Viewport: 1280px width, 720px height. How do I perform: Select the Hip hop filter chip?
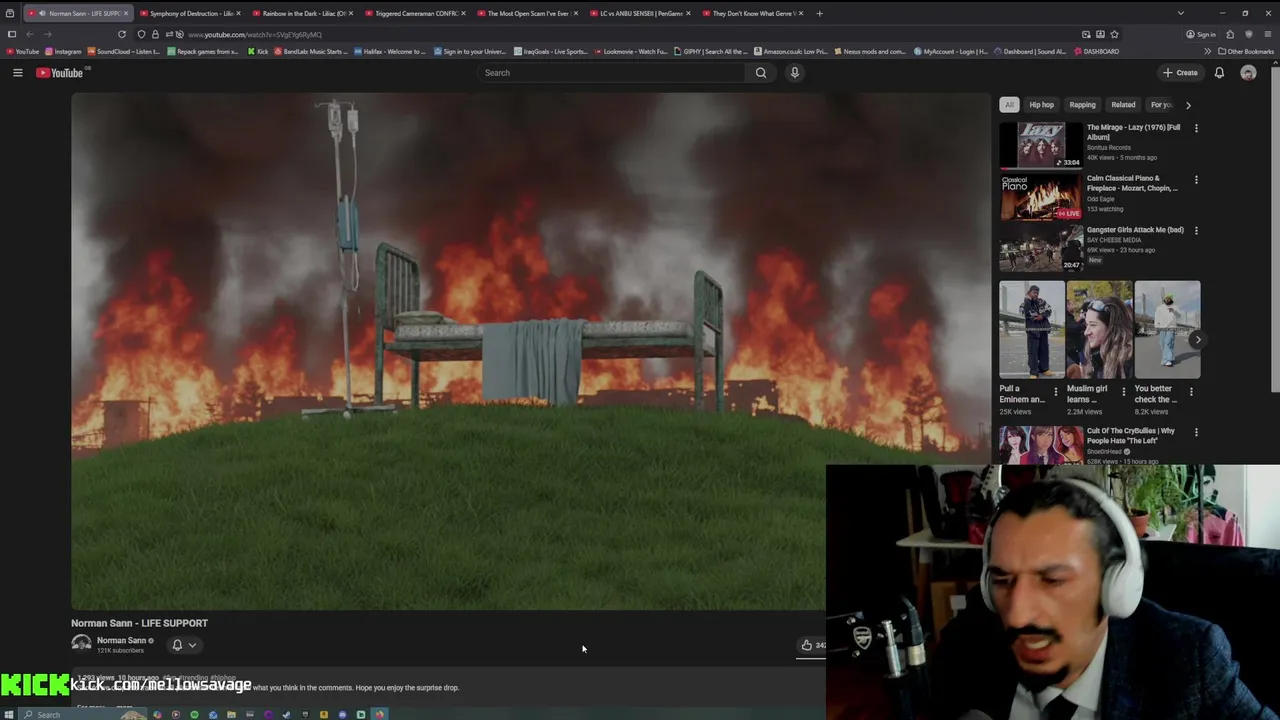1041,105
